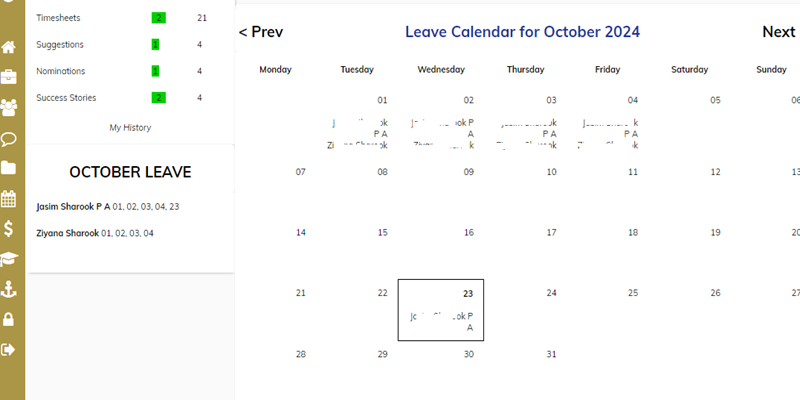Open the Timesheets row
Image resolution: width=800 pixels, height=400 pixels.
[121, 18]
